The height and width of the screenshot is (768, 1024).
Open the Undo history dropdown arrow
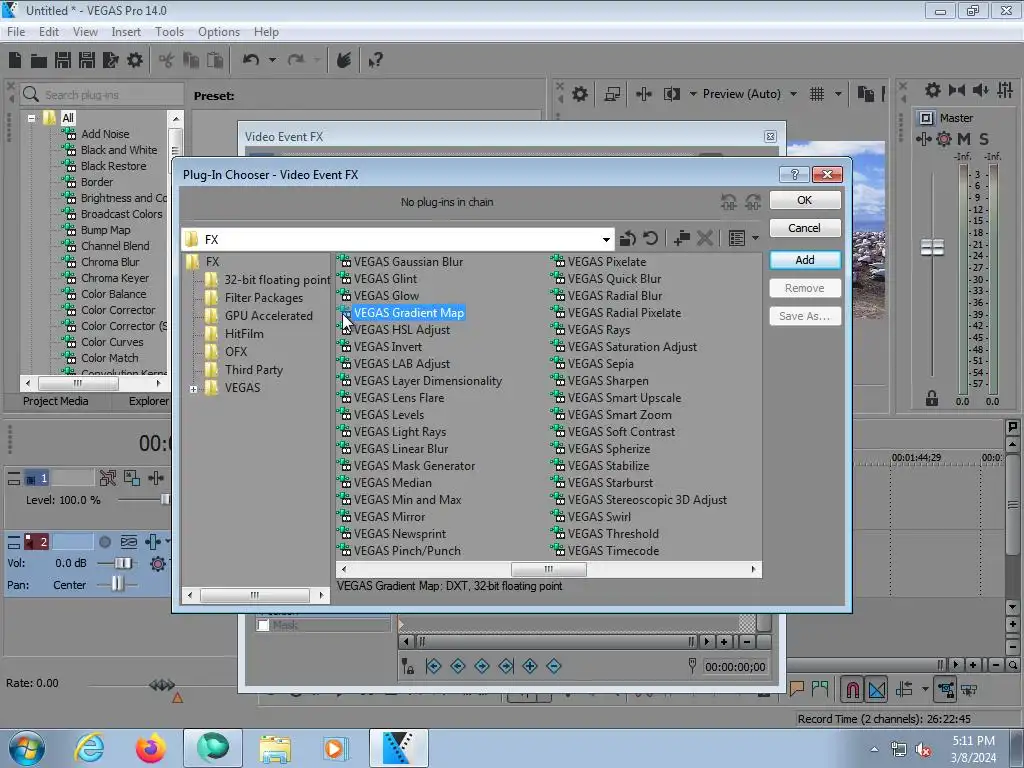pos(272,60)
